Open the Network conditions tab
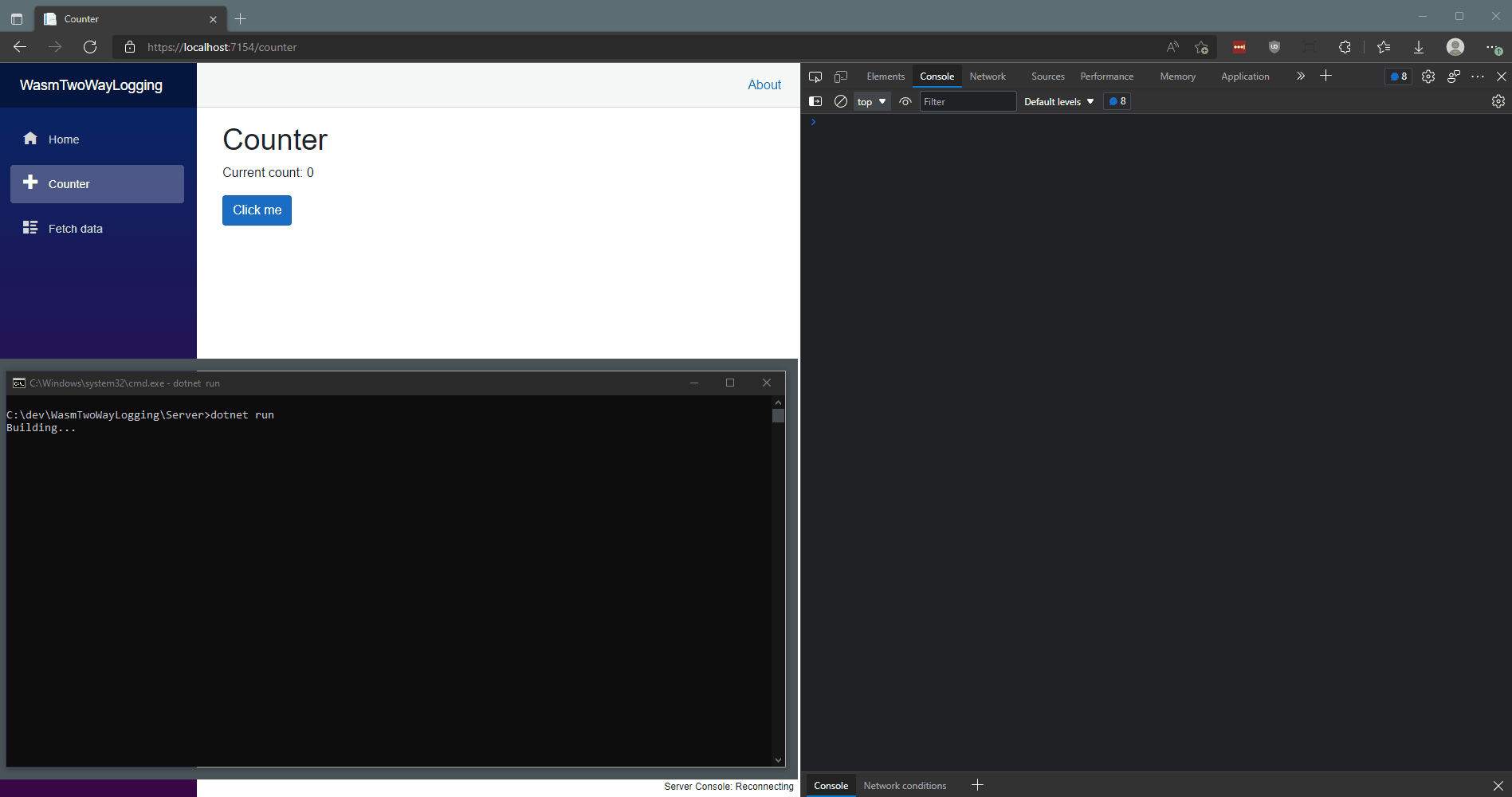This screenshot has width=1512, height=797. click(905, 785)
